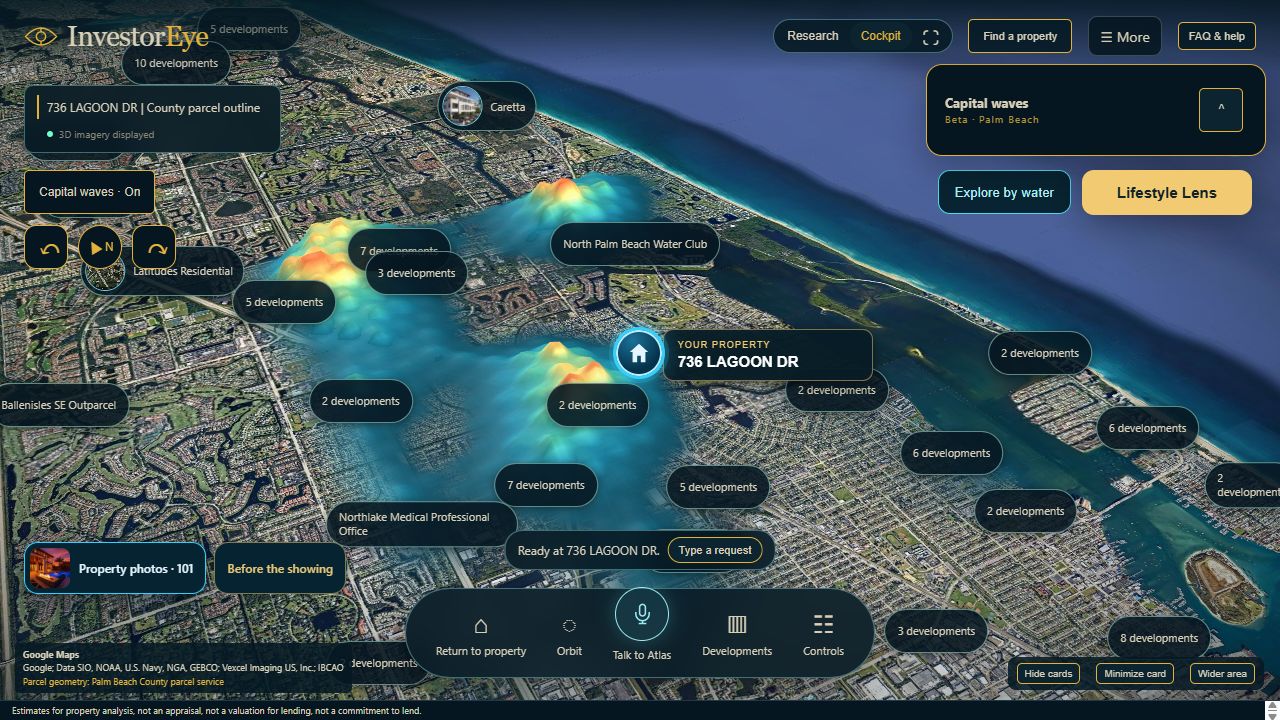Screen dimensions: 1280x720
Task: Select North Palm Beach Water Club marker
Action: pyautogui.click(x=635, y=244)
